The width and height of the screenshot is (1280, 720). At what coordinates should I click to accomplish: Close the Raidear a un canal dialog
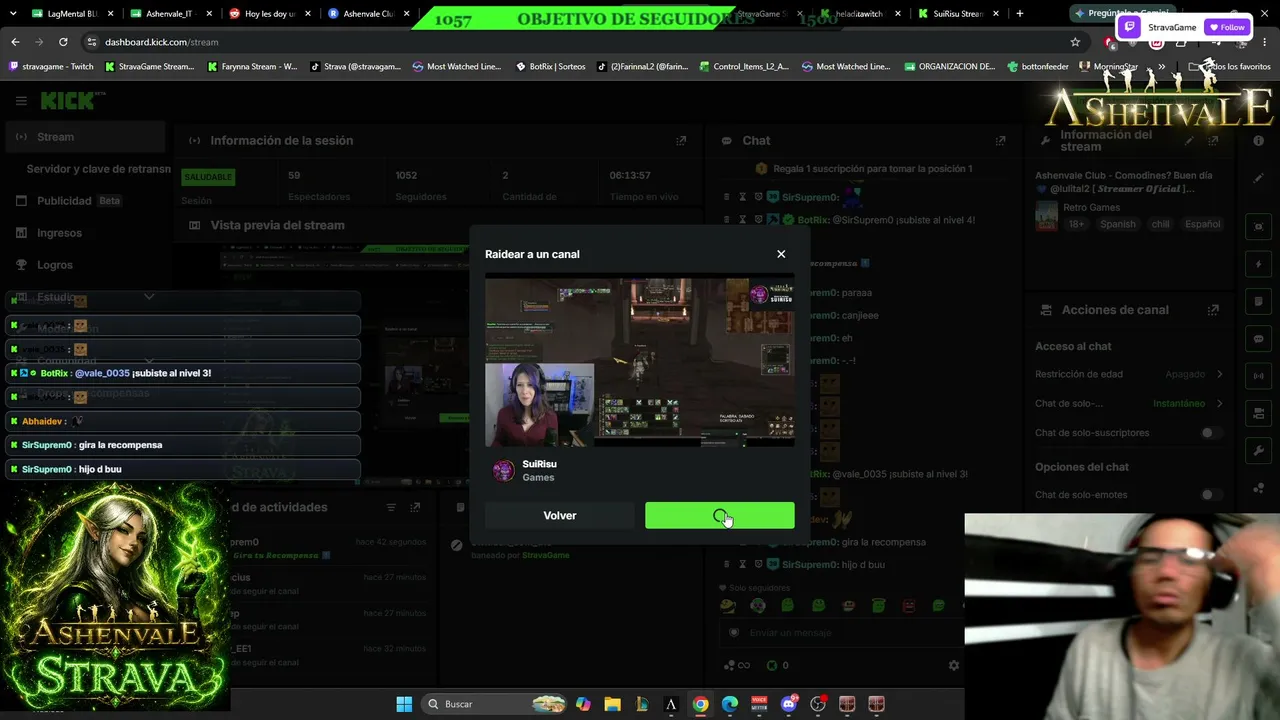tap(781, 254)
